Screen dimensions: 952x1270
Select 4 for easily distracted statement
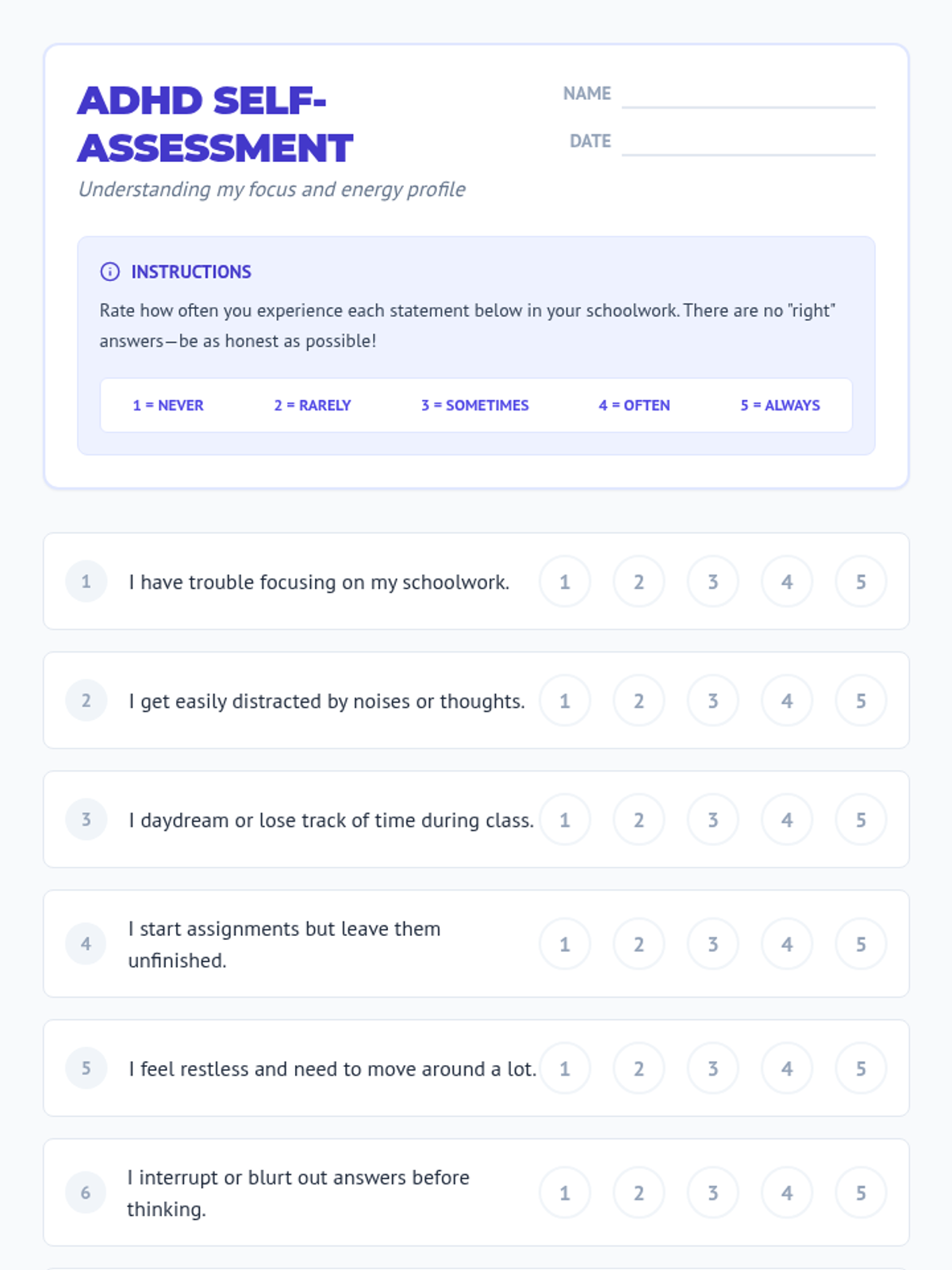click(x=787, y=701)
